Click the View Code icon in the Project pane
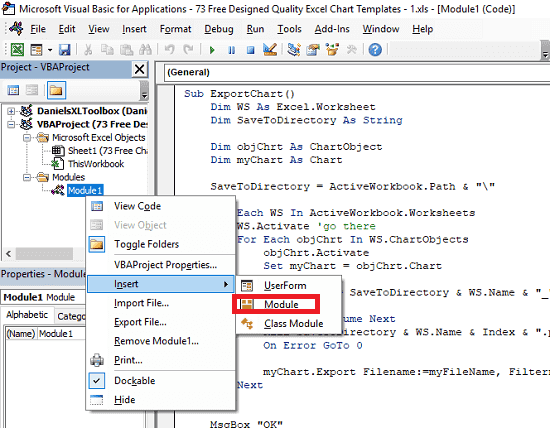The width and height of the screenshot is (550, 428). coord(13,91)
